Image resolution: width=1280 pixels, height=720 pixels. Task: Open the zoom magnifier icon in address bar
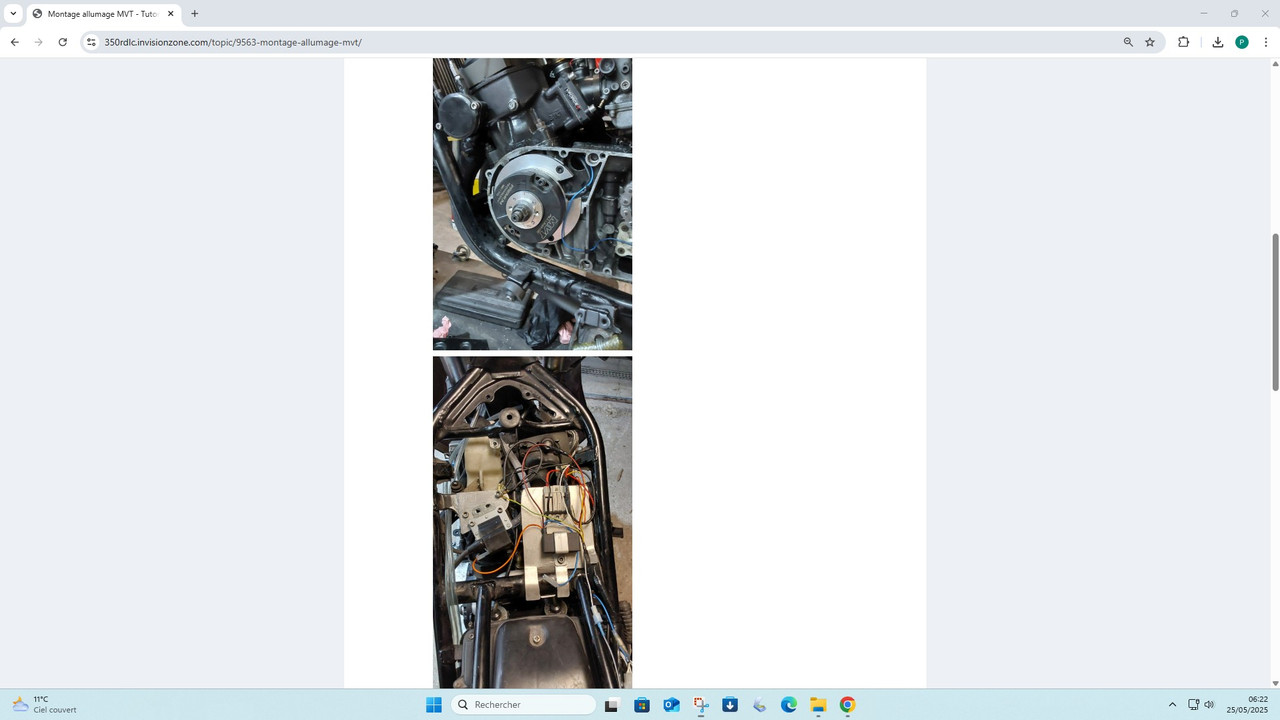tap(1128, 42)
